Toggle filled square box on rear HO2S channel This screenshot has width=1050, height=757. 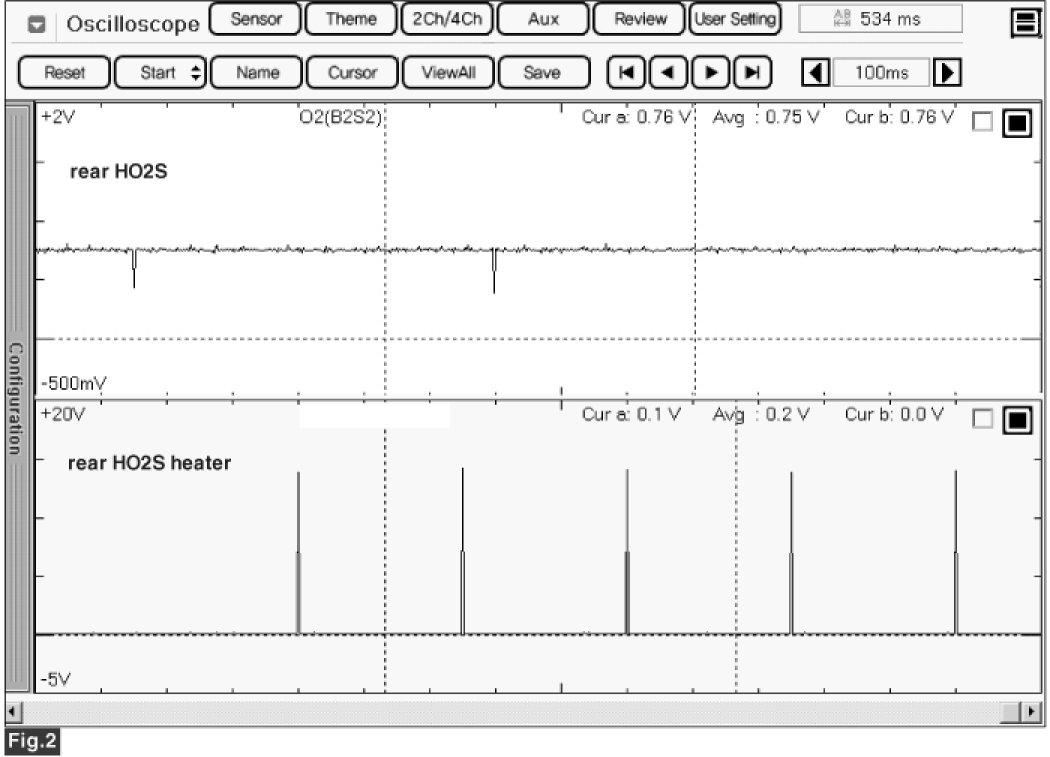tap(1016, 122)
